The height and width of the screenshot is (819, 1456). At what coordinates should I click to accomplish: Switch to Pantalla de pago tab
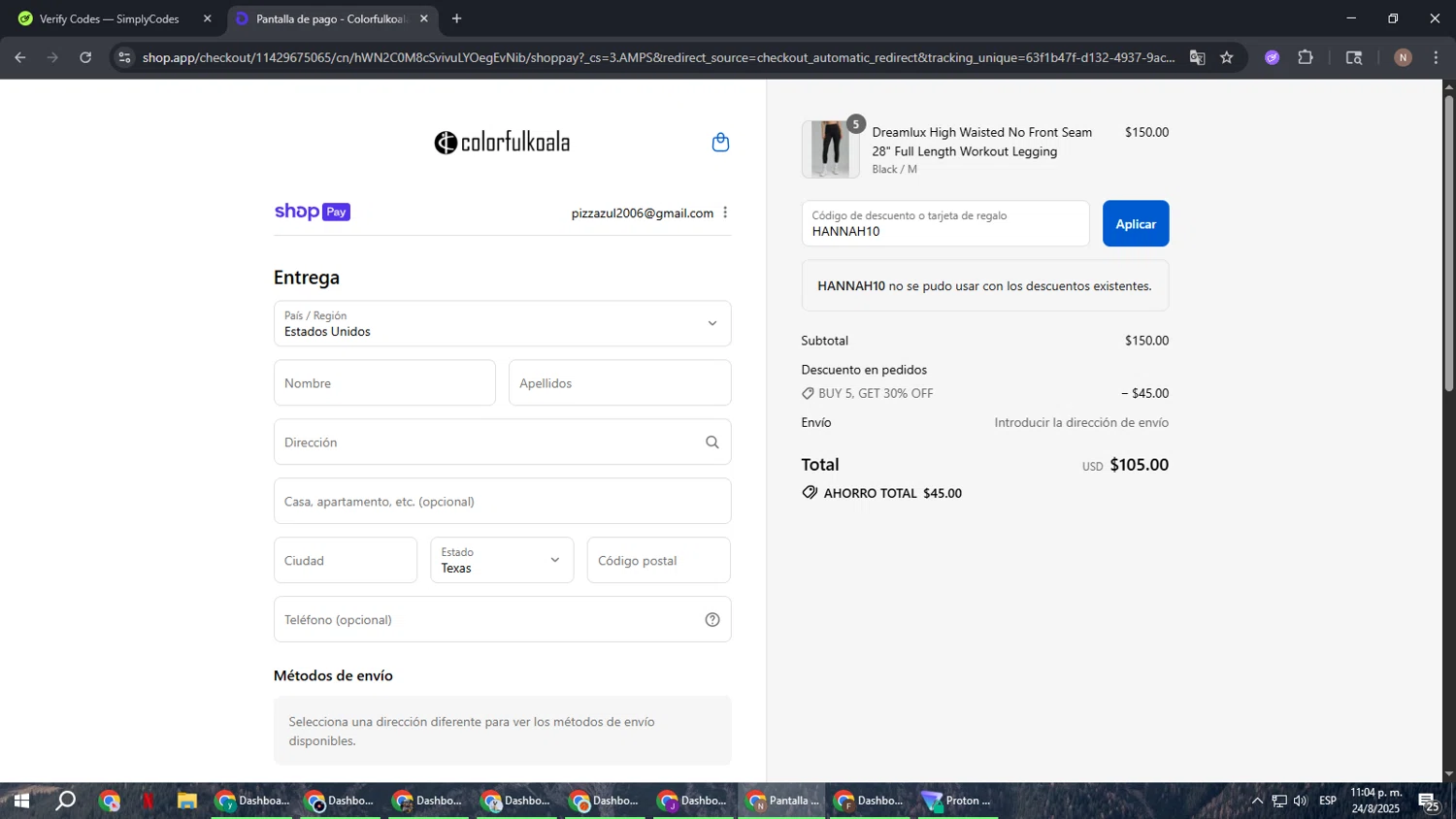click(x=332, y=18)
